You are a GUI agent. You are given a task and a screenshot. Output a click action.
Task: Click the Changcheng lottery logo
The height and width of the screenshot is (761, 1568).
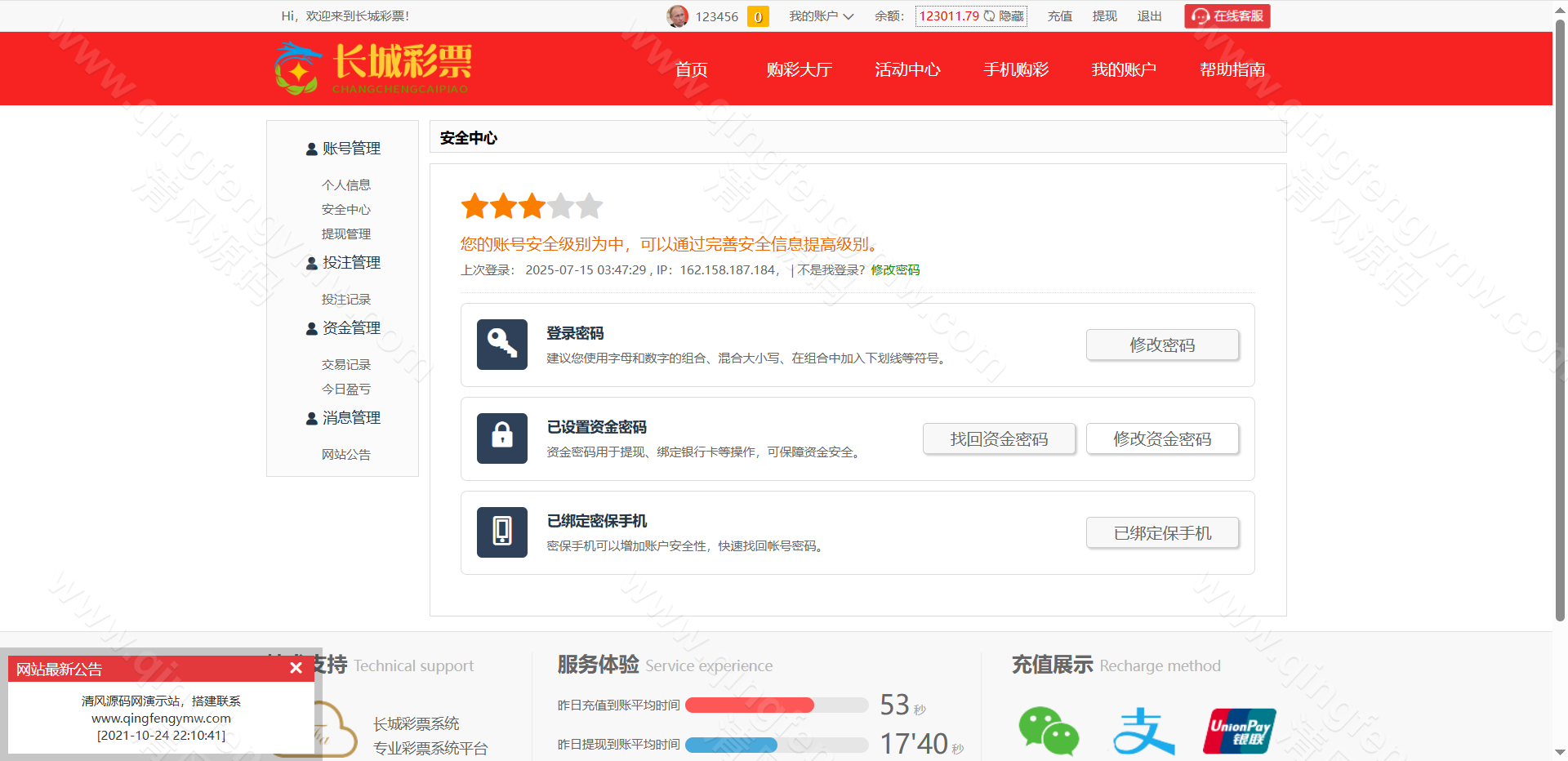pyautogui.click(x=374, y=69)
